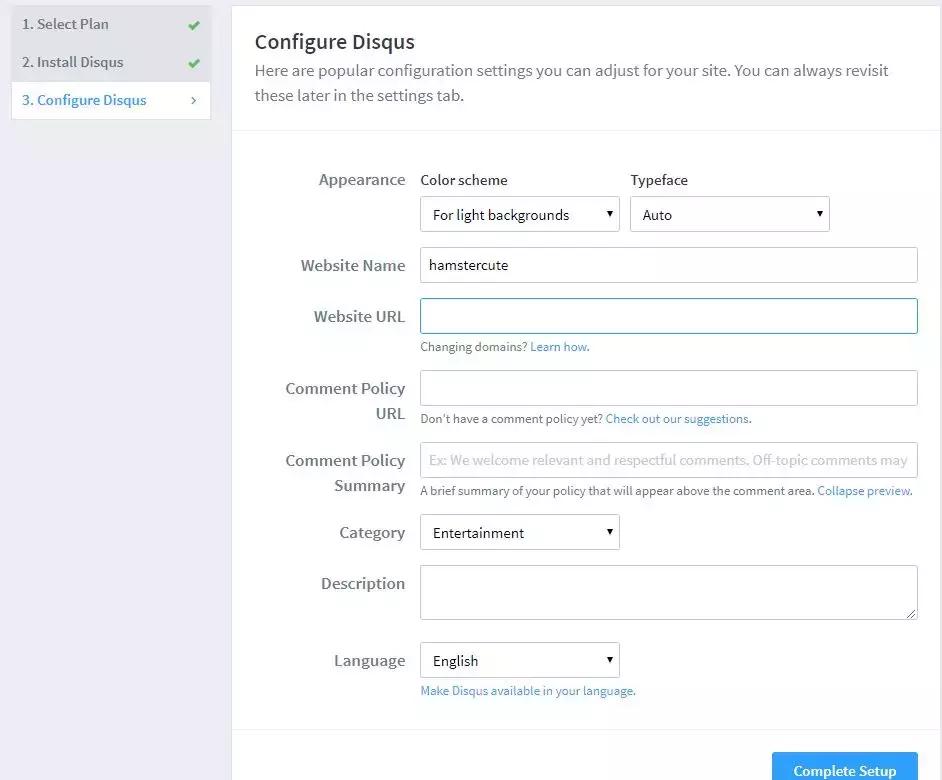Expand the Category dropdown

click(519, 532)
